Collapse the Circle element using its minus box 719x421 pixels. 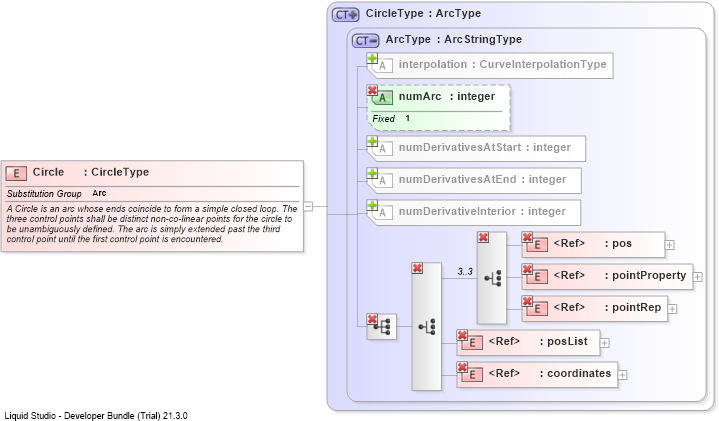tap(309, 206)
